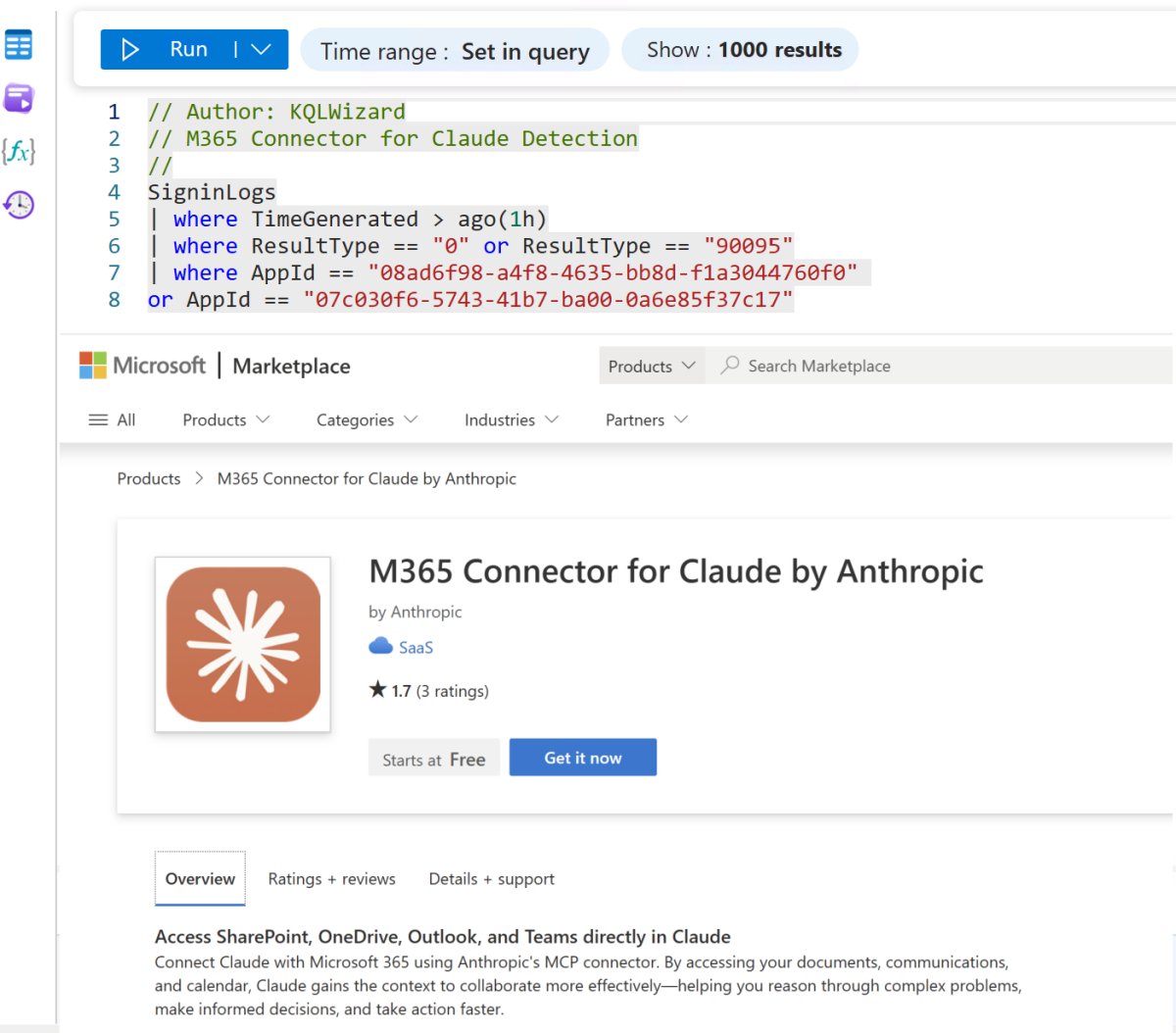This screenshot has height=1033, width=1176.
Task: Open the Tables panel icon in sidebar
Action: pos(19,45)
